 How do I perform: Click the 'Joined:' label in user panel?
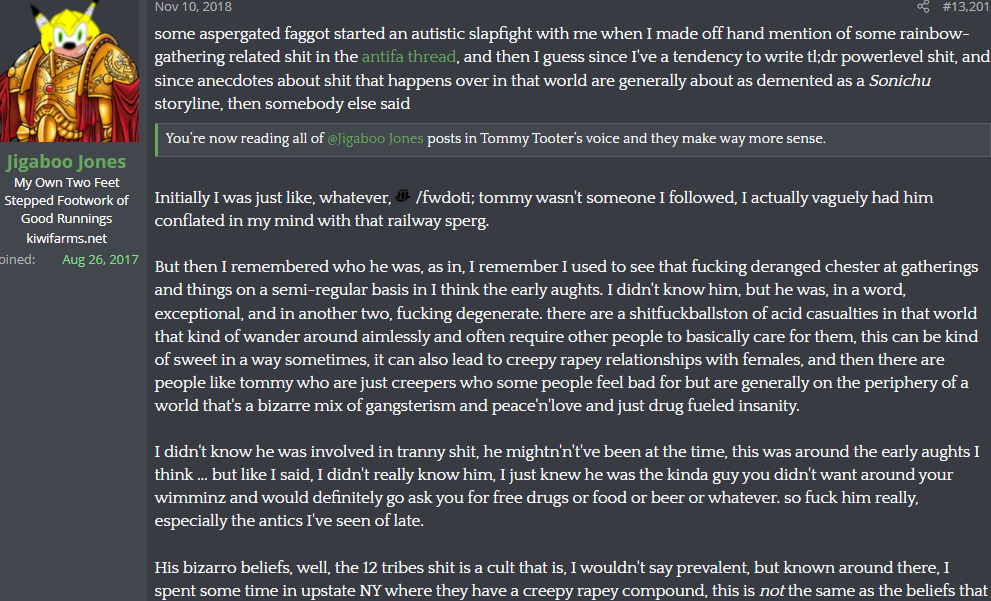tap(18, 260)
